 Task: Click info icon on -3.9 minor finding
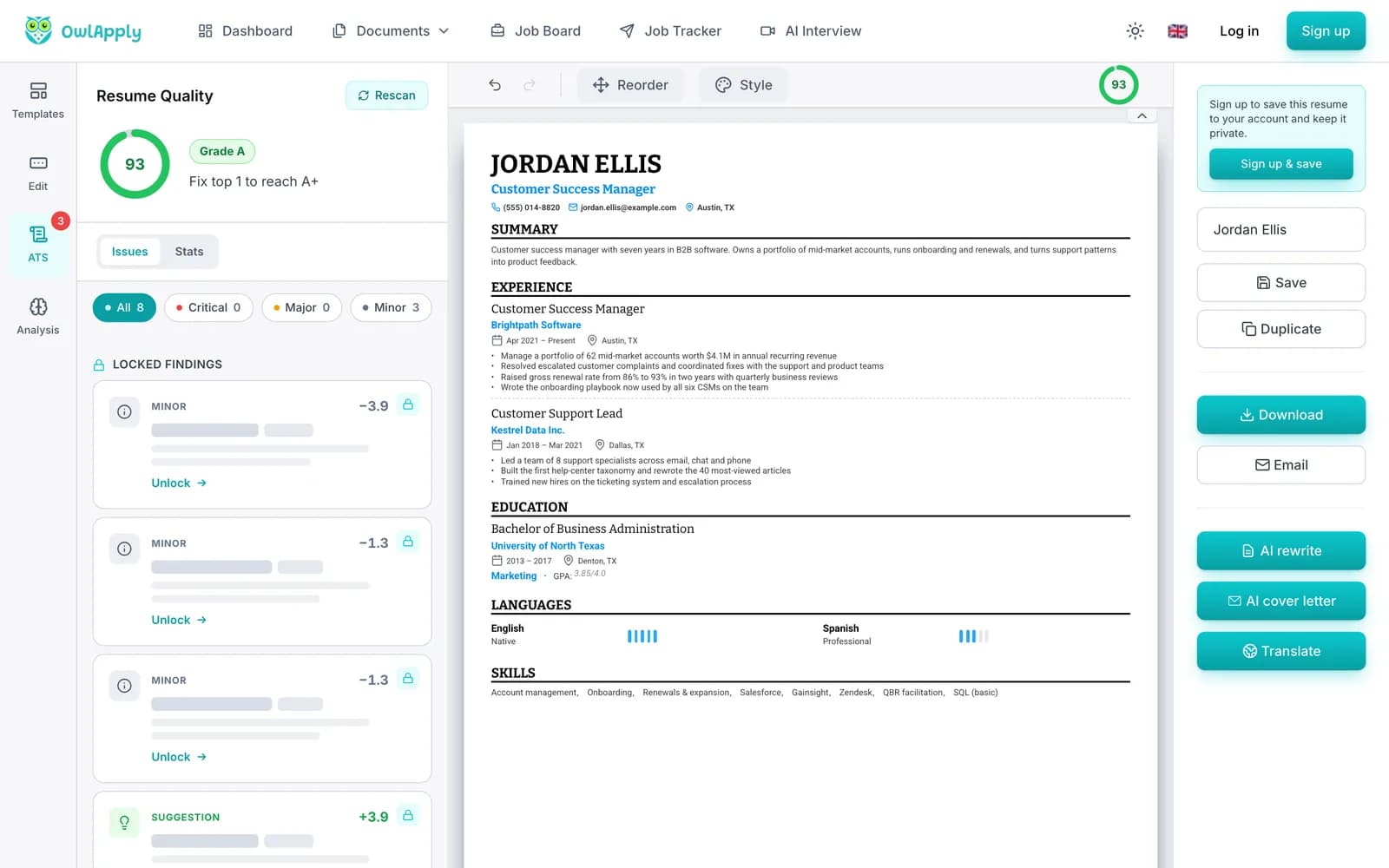pyautogui.click(x=124, y=411)
